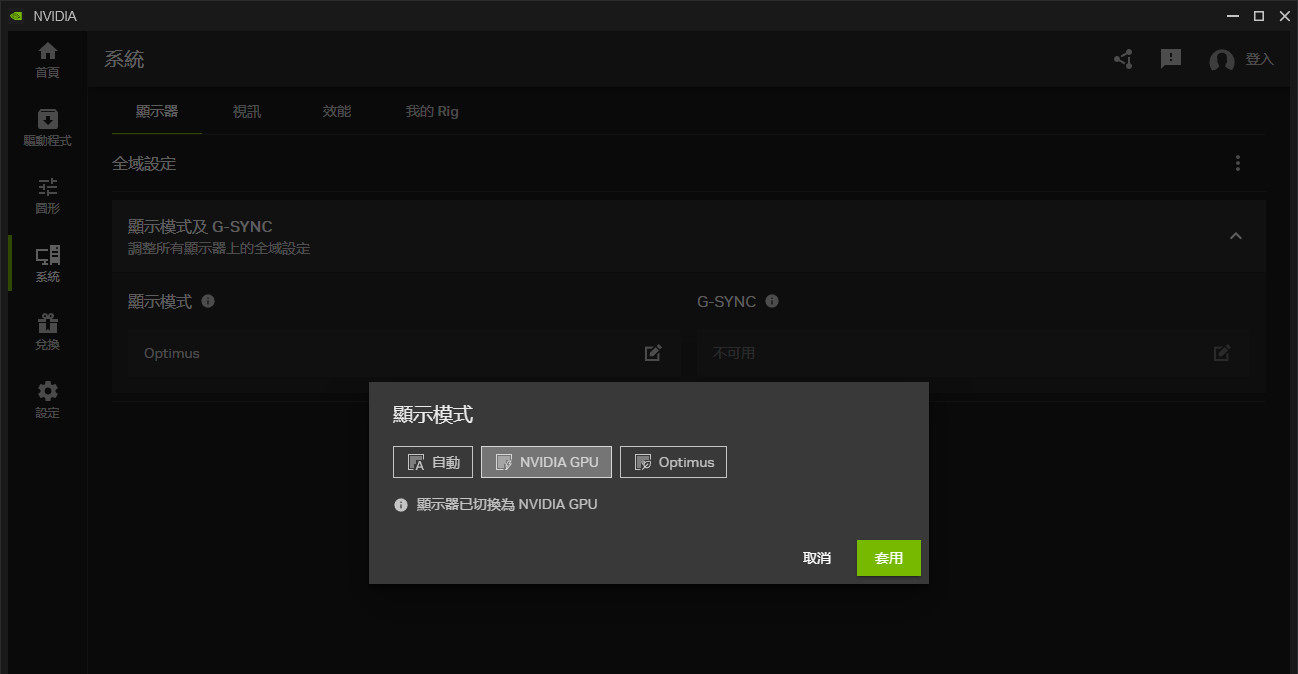1298x674 pixels.
Task: Select Optimus display mode option
Action: pyautogui.click(x=673, y=462)
